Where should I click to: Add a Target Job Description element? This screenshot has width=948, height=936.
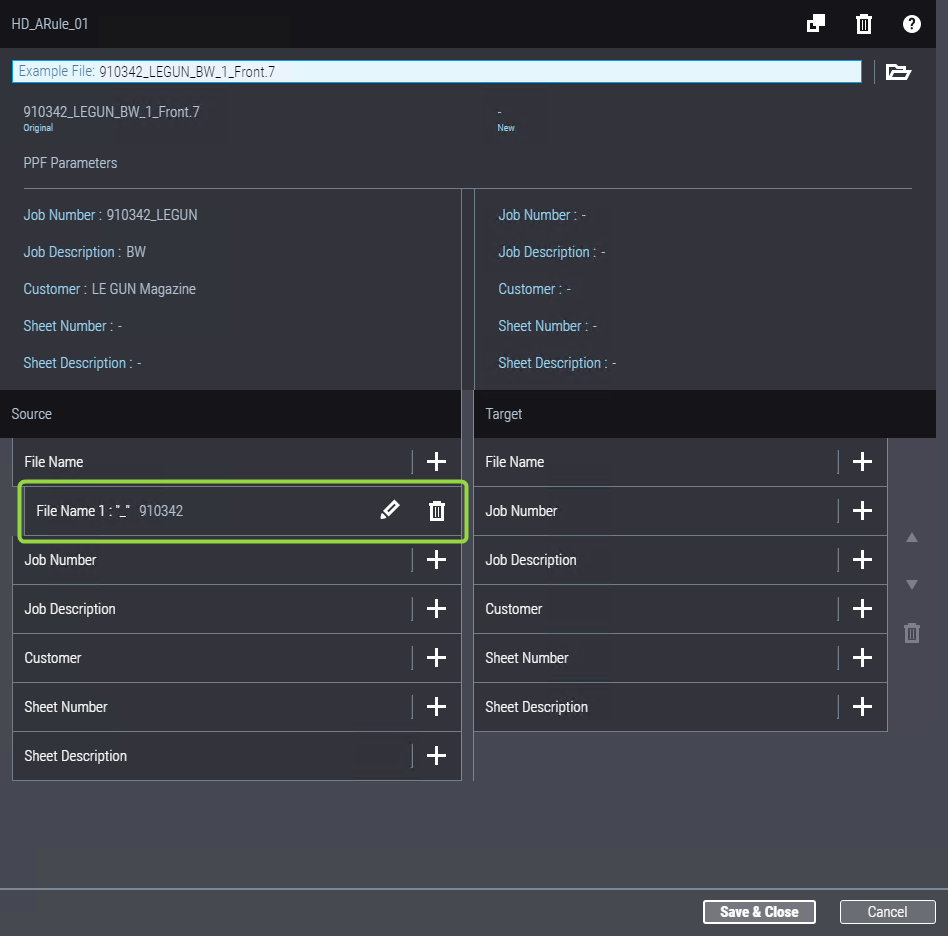pyautogui.click(x=862, y=560)
